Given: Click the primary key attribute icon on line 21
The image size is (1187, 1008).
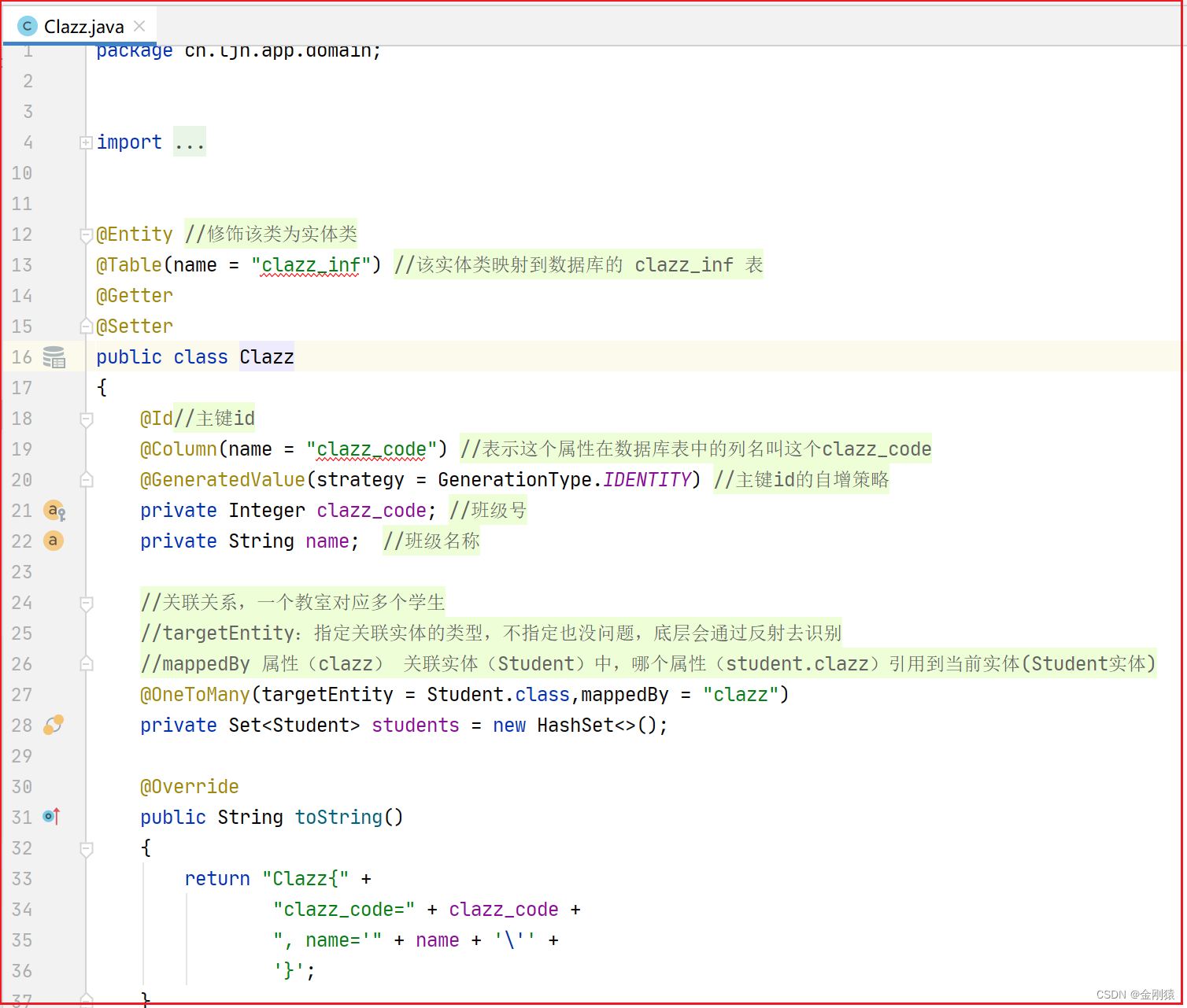Looking at the screenshot, I should tap(54, 511).
